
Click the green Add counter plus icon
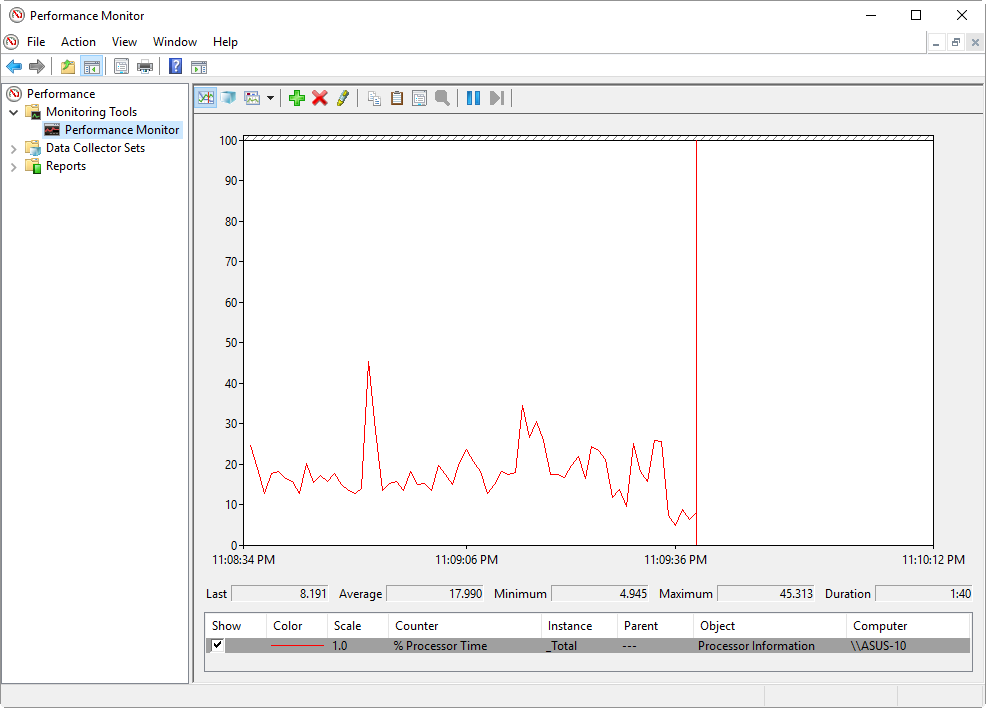(x=296, y=98)
